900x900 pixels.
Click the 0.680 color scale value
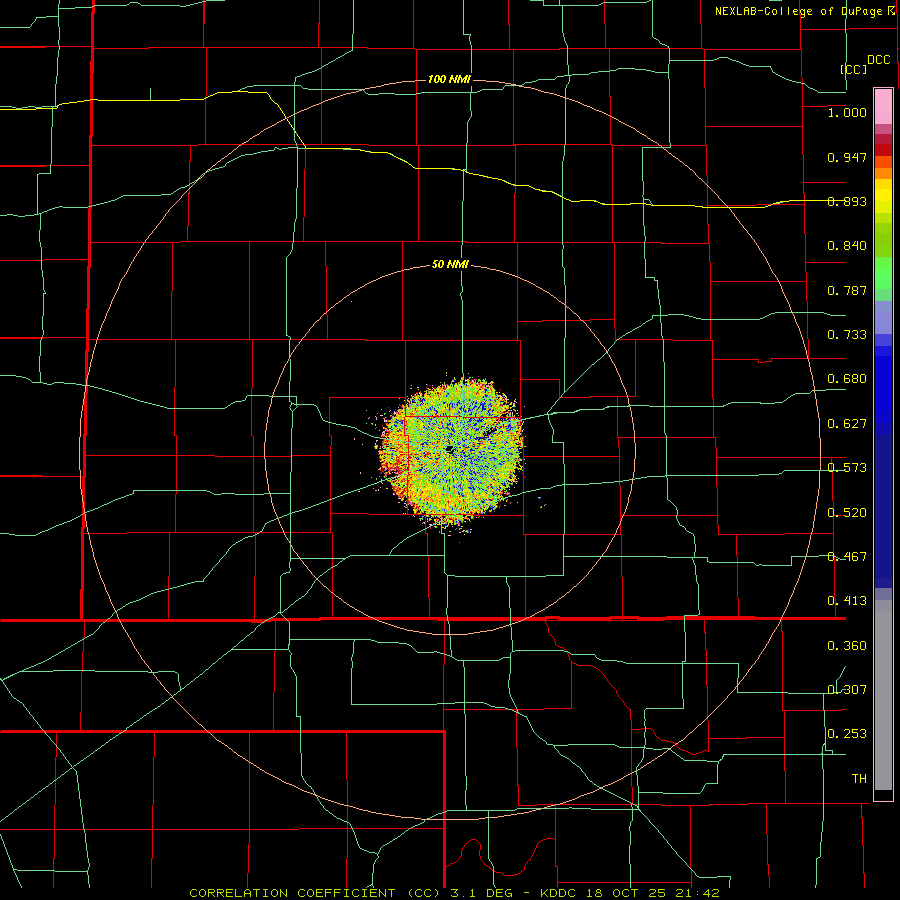[847, 379]
